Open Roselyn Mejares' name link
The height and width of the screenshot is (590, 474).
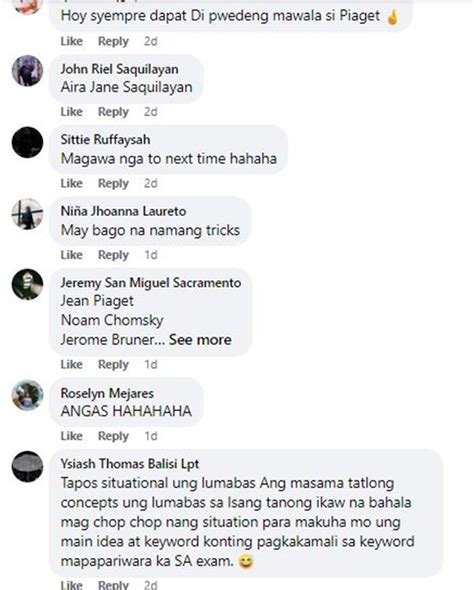coord(107,393)
